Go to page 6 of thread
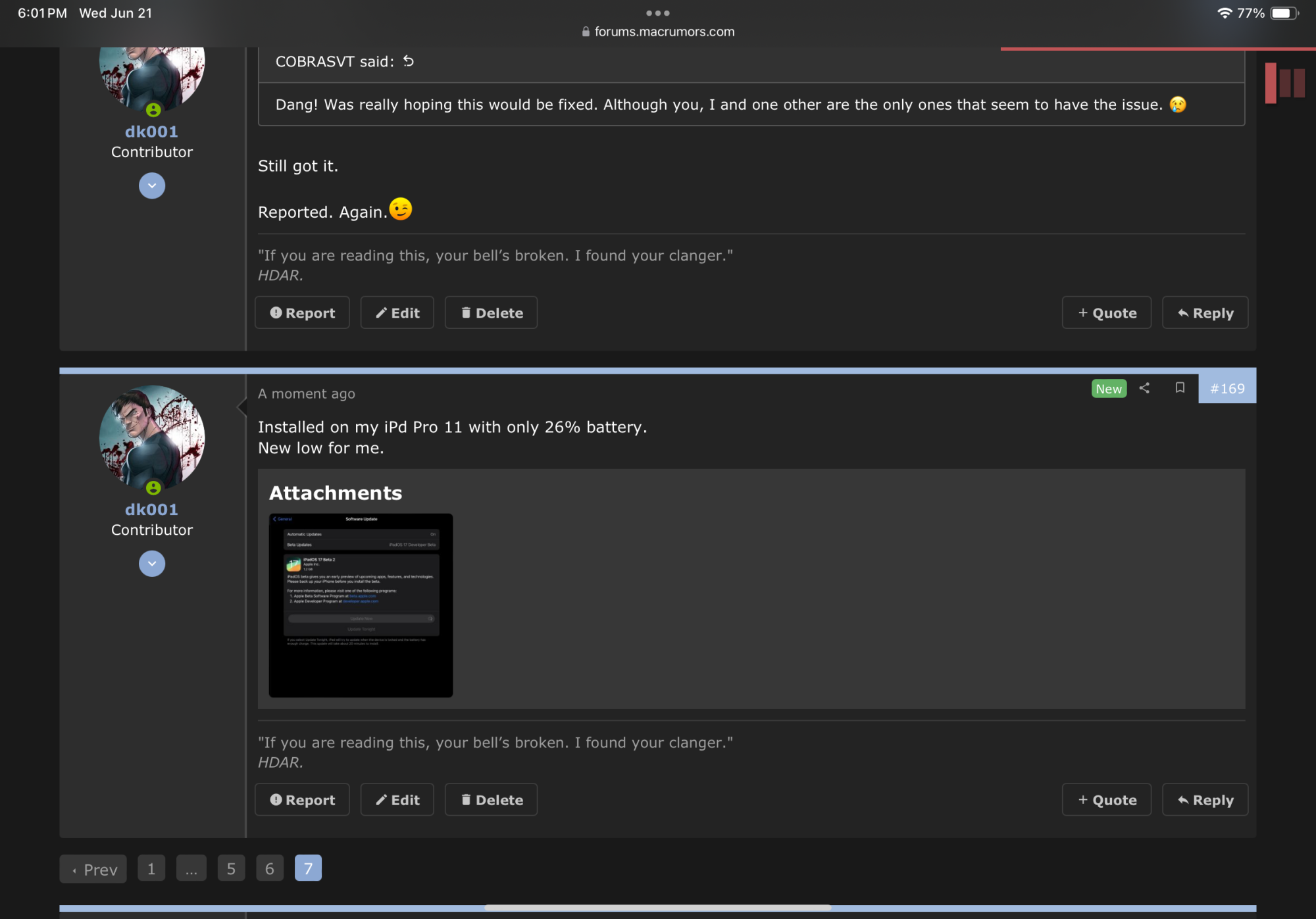Viewport: 1316px width, 919px height. (270, 868)
